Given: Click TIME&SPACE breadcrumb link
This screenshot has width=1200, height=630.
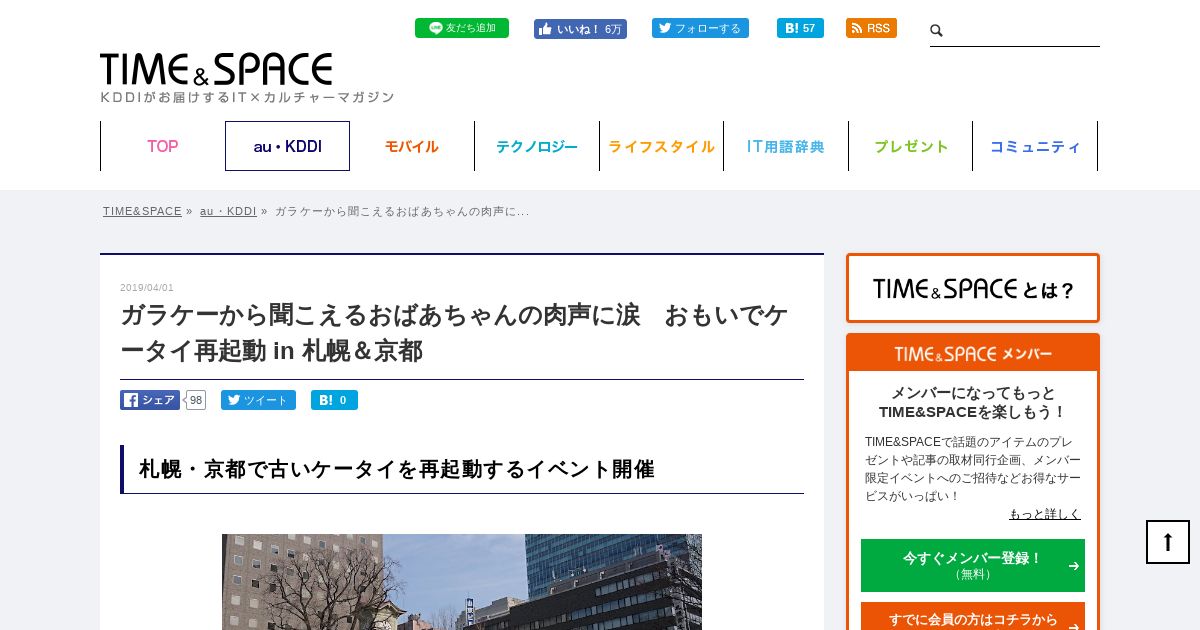Looking at the screenshot, I should click(x=142, y=211).
